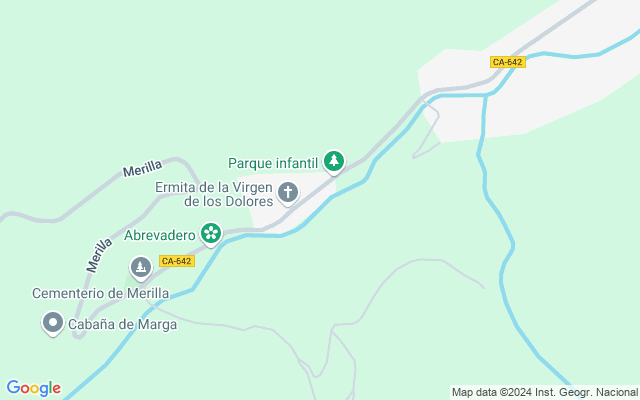Click the Parque infantil label text
The image size is (640, 400).
(273, 163)
